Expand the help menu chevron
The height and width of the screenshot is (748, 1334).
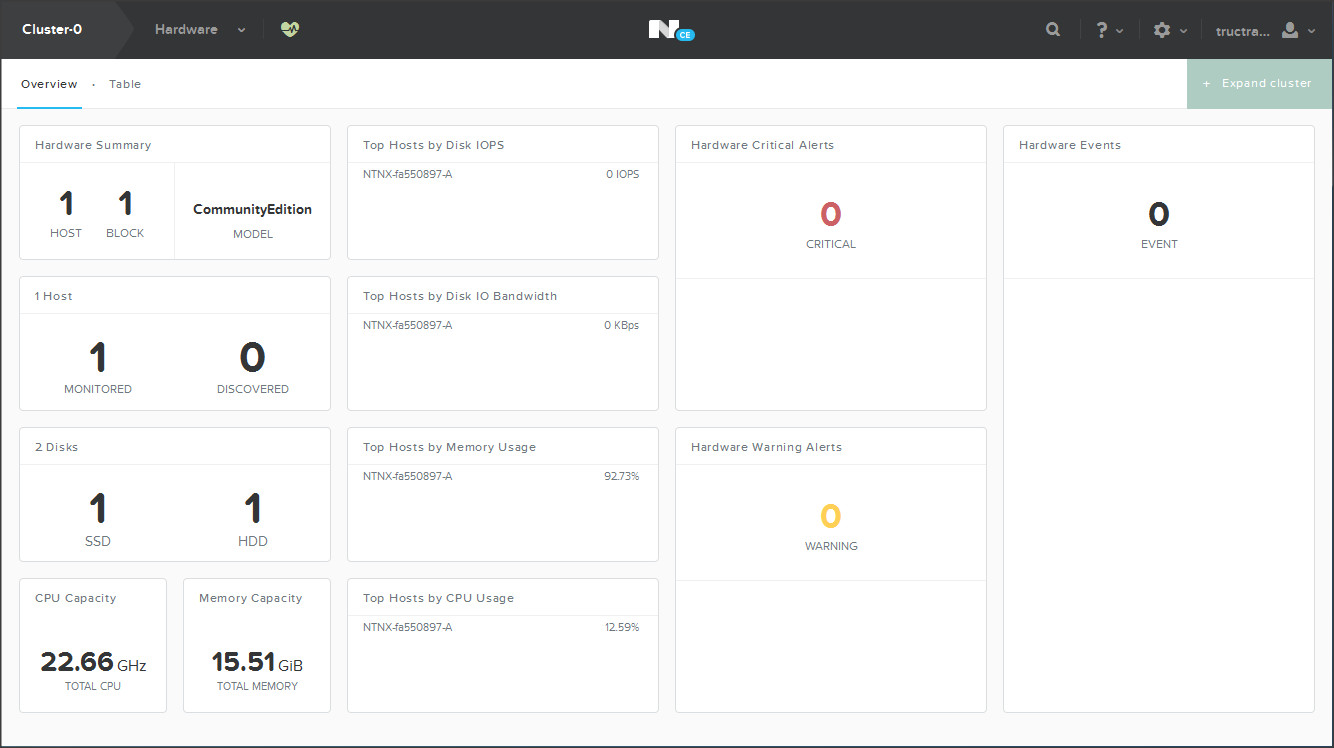coord(1120,31)
